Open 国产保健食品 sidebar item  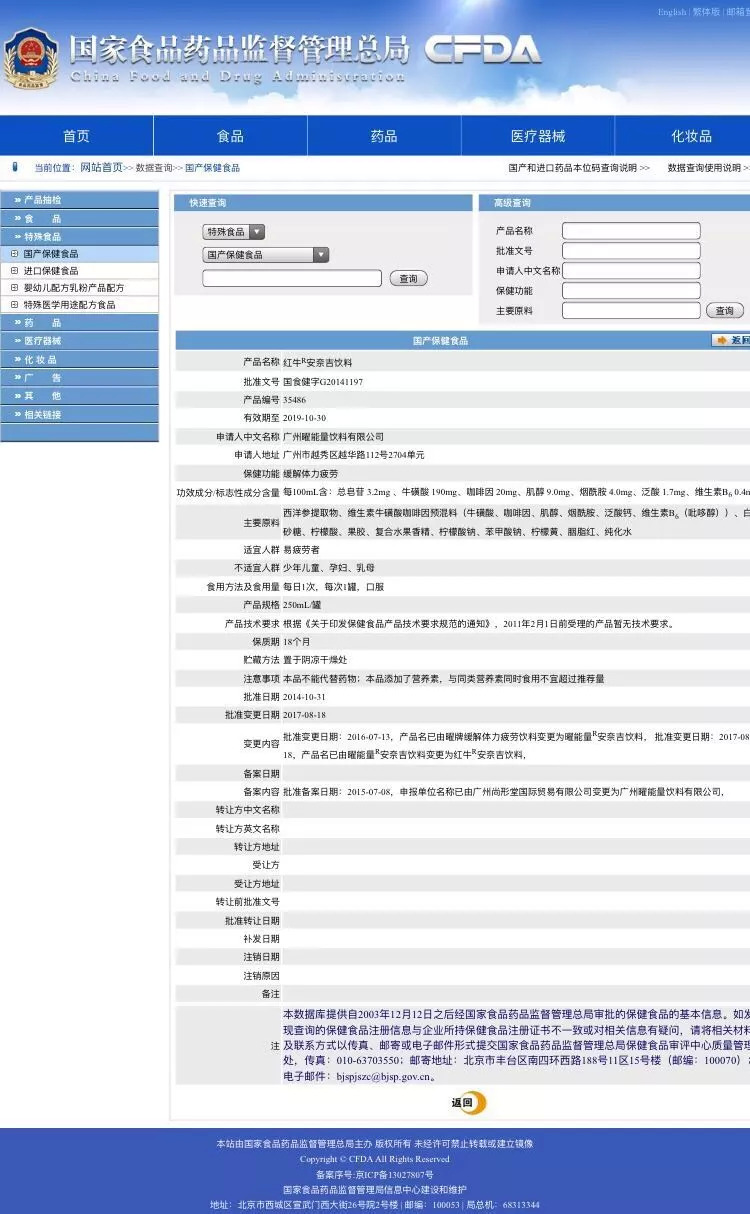pos(51,254)
